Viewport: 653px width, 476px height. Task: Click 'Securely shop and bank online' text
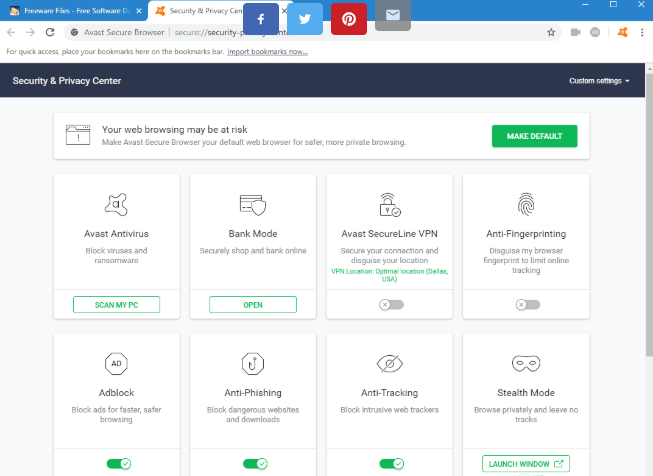(253, 251)
